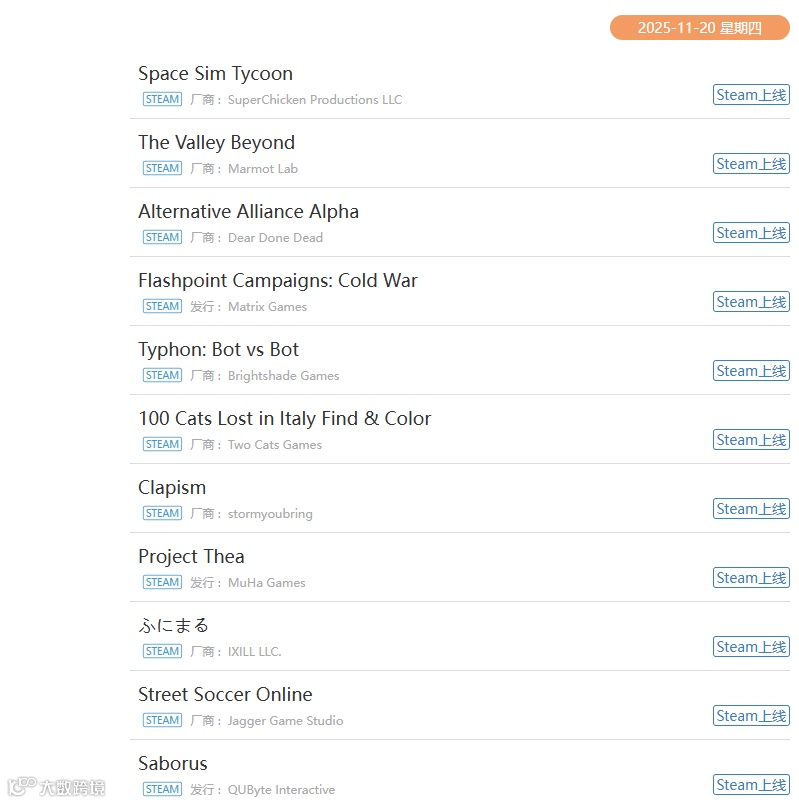Select the STEAM tag beneath Clapism
The image size is (799, 803).
[162, 513]
